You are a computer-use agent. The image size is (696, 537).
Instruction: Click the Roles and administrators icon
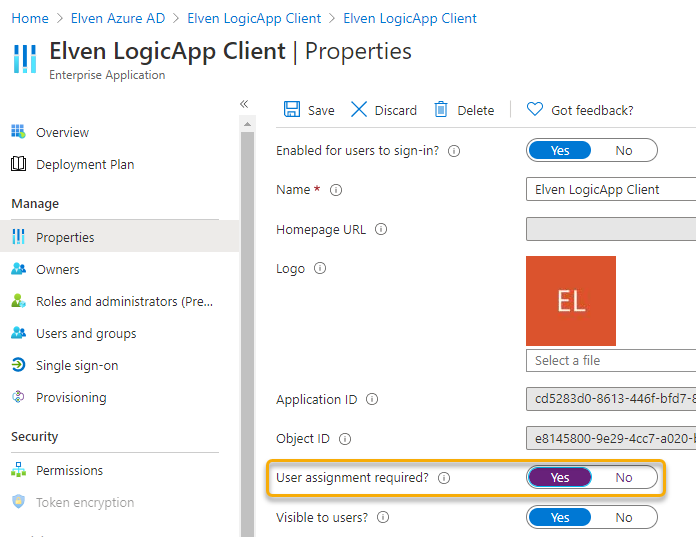pyautogui.click(x=18, y=301)
